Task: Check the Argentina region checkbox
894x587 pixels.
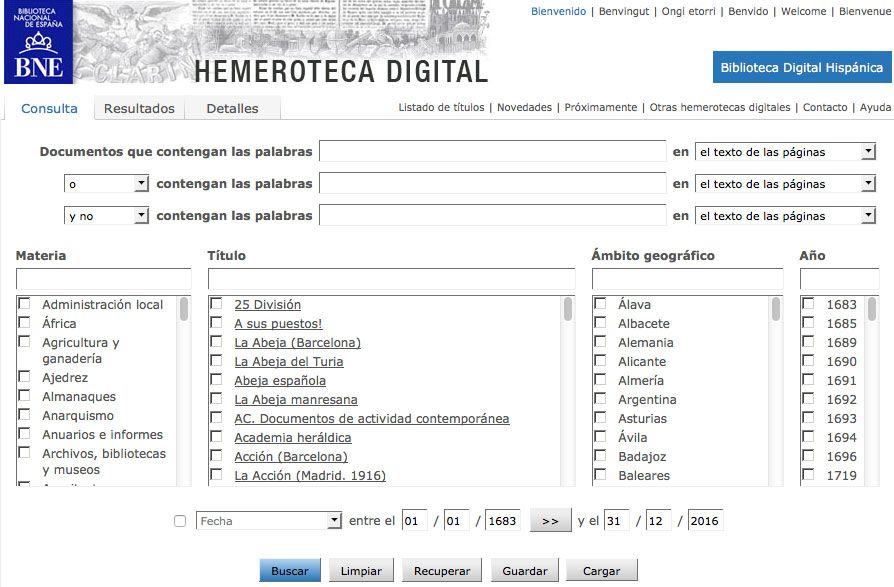Action: point(600,399)
